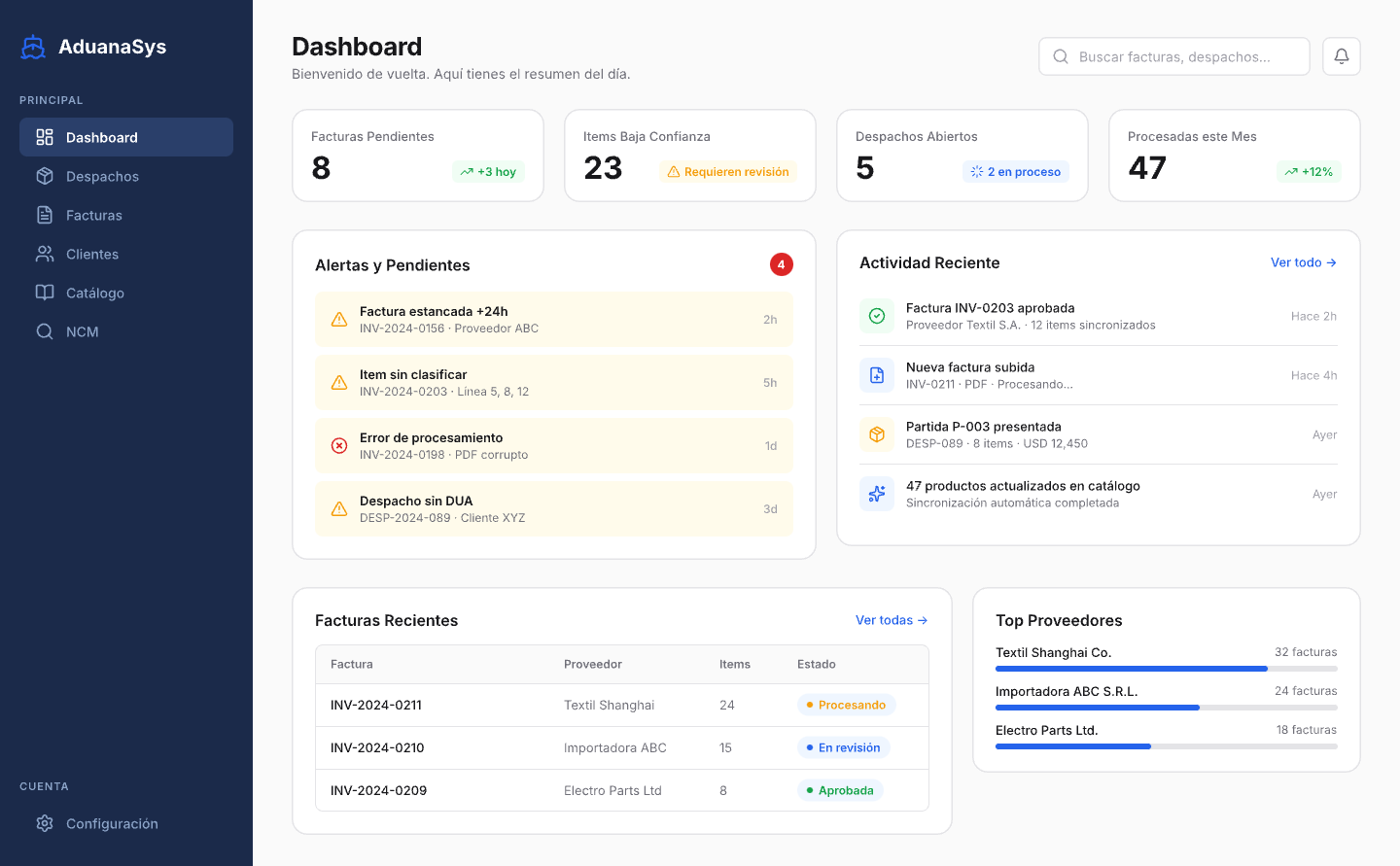
Task: Open the Despacho sin DUA alert
Action: coord(553,509)
